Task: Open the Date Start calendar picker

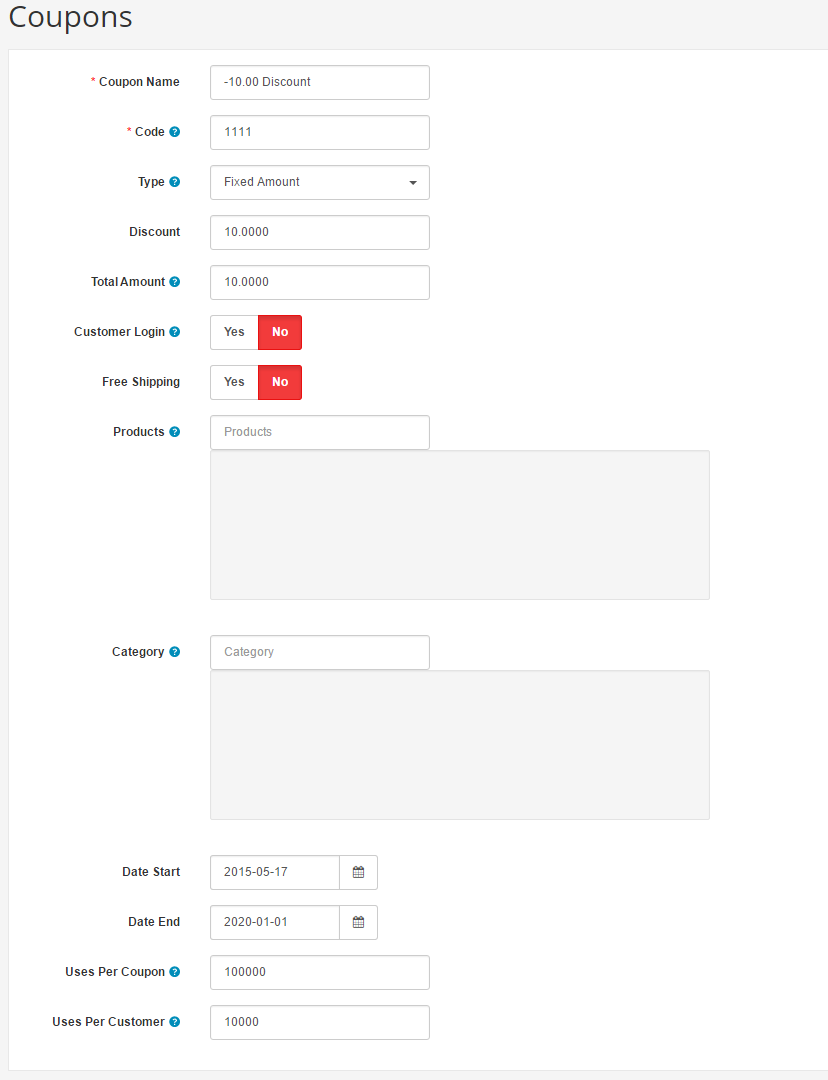Action: (358, 872)
